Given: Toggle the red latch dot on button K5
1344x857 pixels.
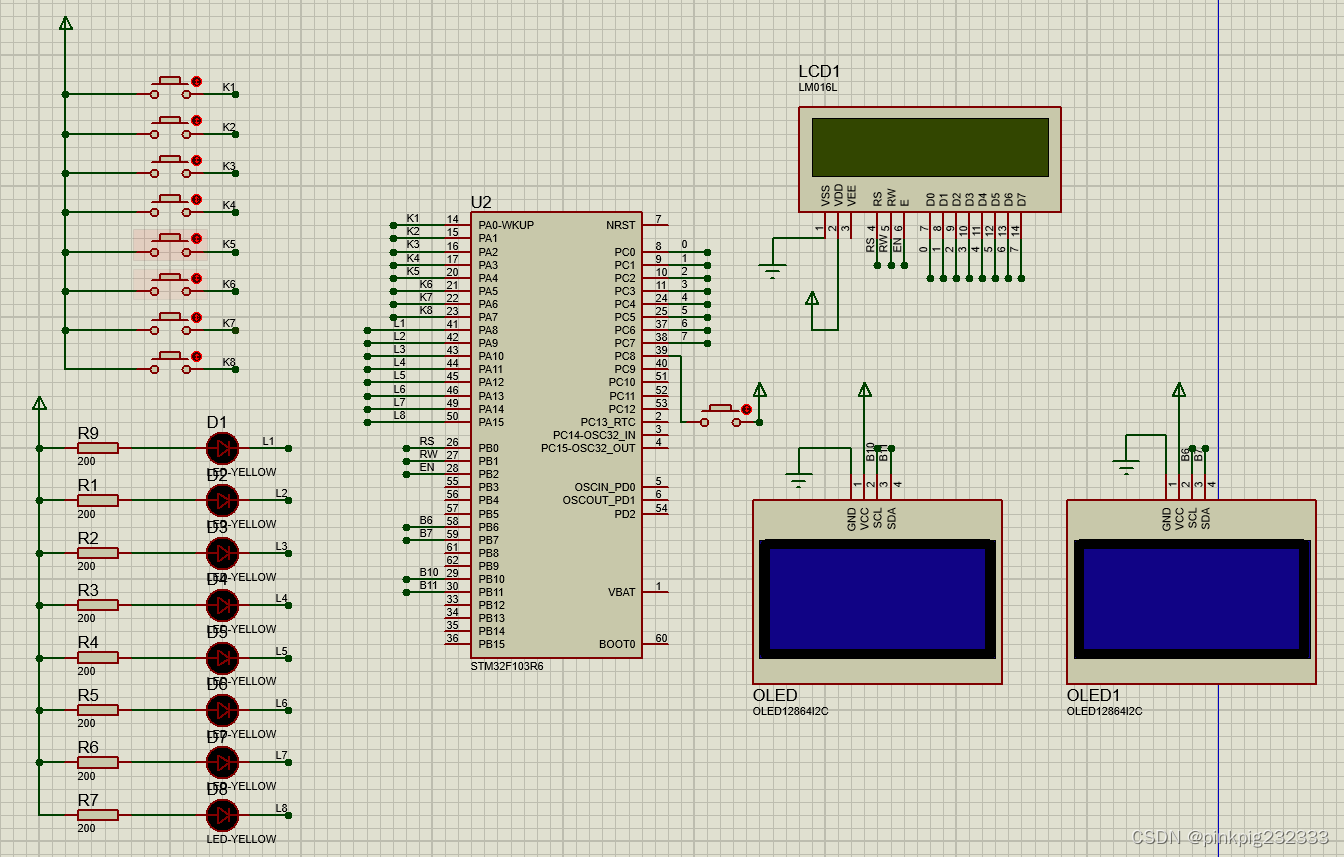Looking at the screenshot, I should [x=197, y=239].
